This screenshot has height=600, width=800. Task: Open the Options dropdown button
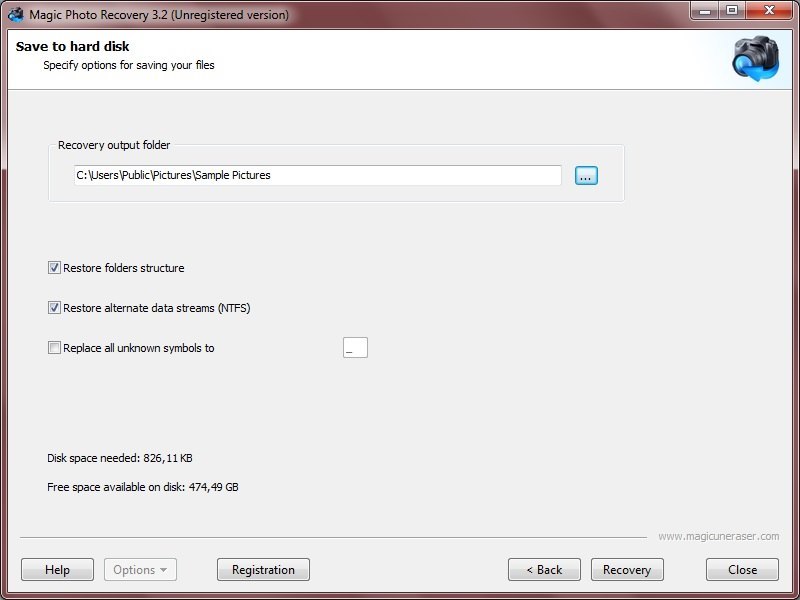140,569
